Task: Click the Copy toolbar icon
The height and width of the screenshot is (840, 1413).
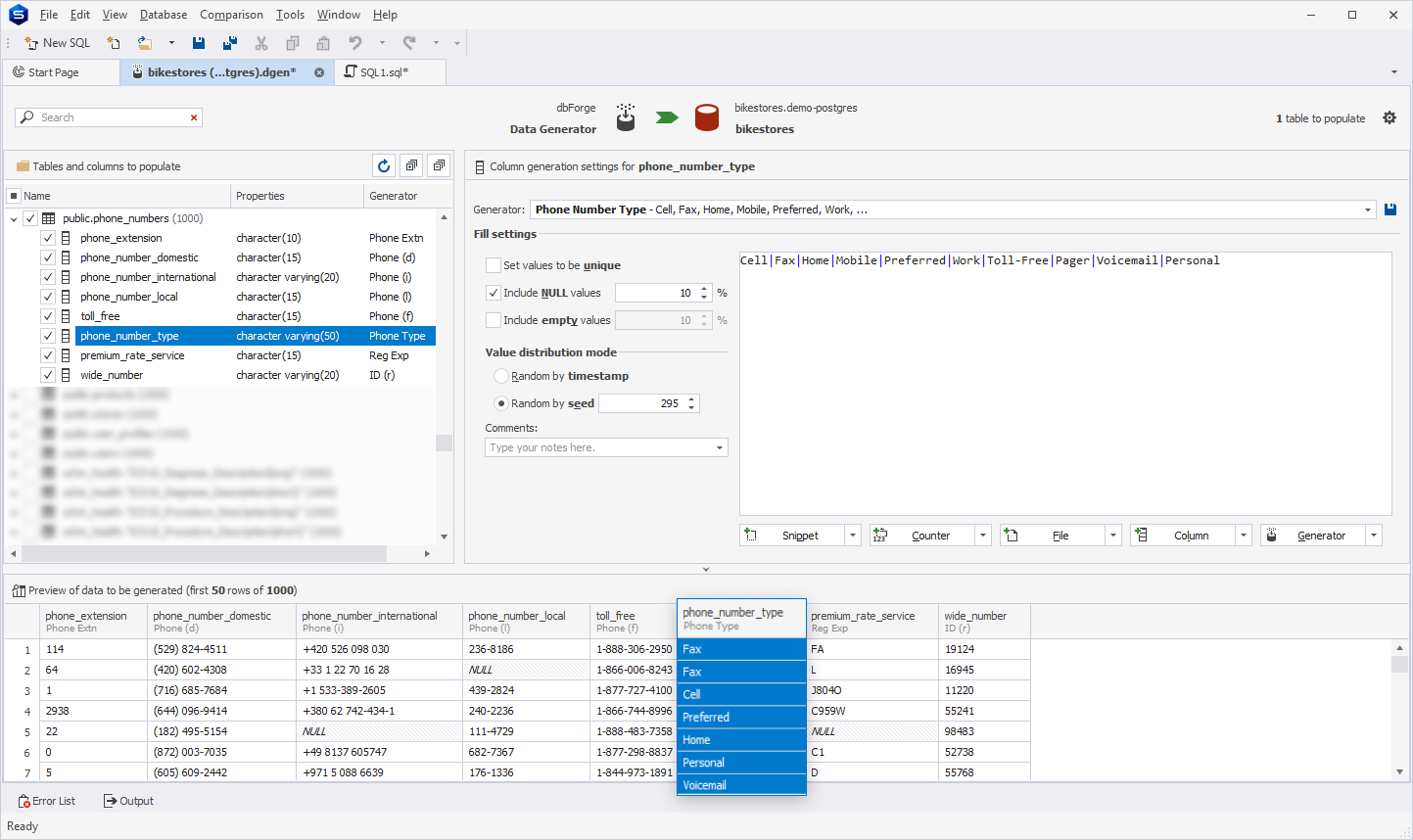Action: click(x=292, y=43)
